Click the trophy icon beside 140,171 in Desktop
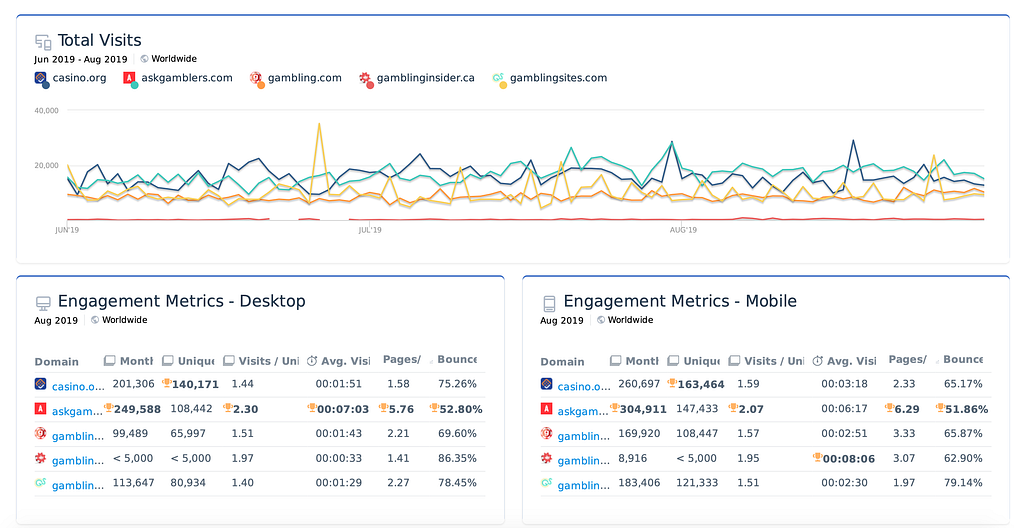Viewport: 1024px width, 528px height. click(167, 383)
